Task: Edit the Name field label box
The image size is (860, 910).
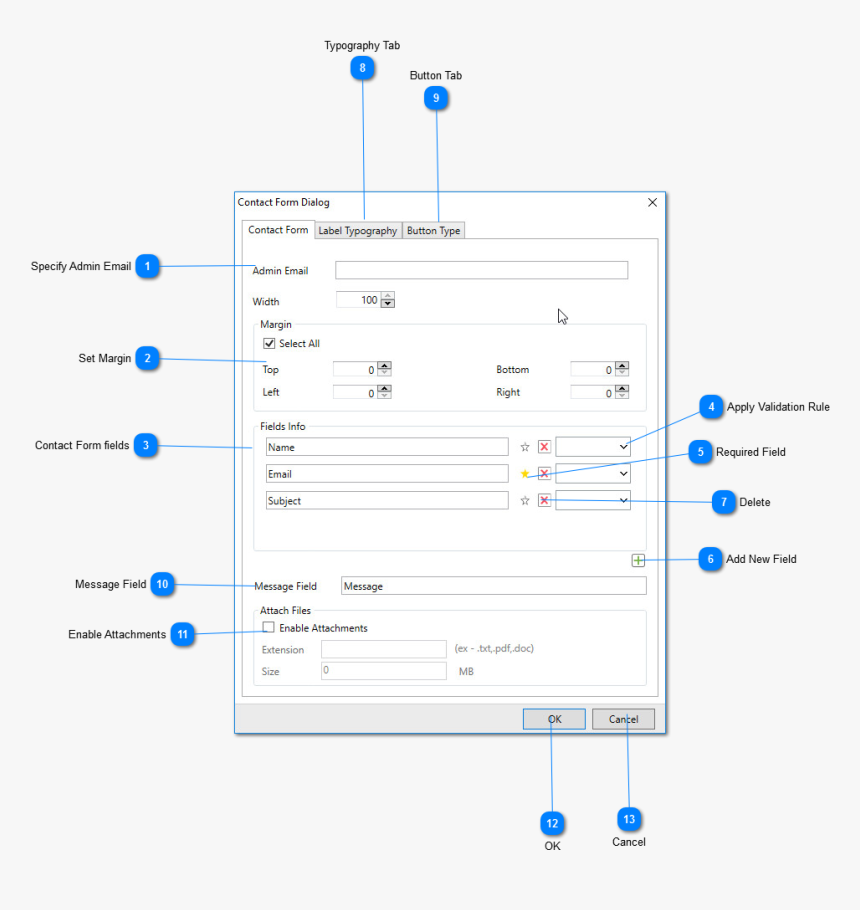Action: [x=387, y=447]
